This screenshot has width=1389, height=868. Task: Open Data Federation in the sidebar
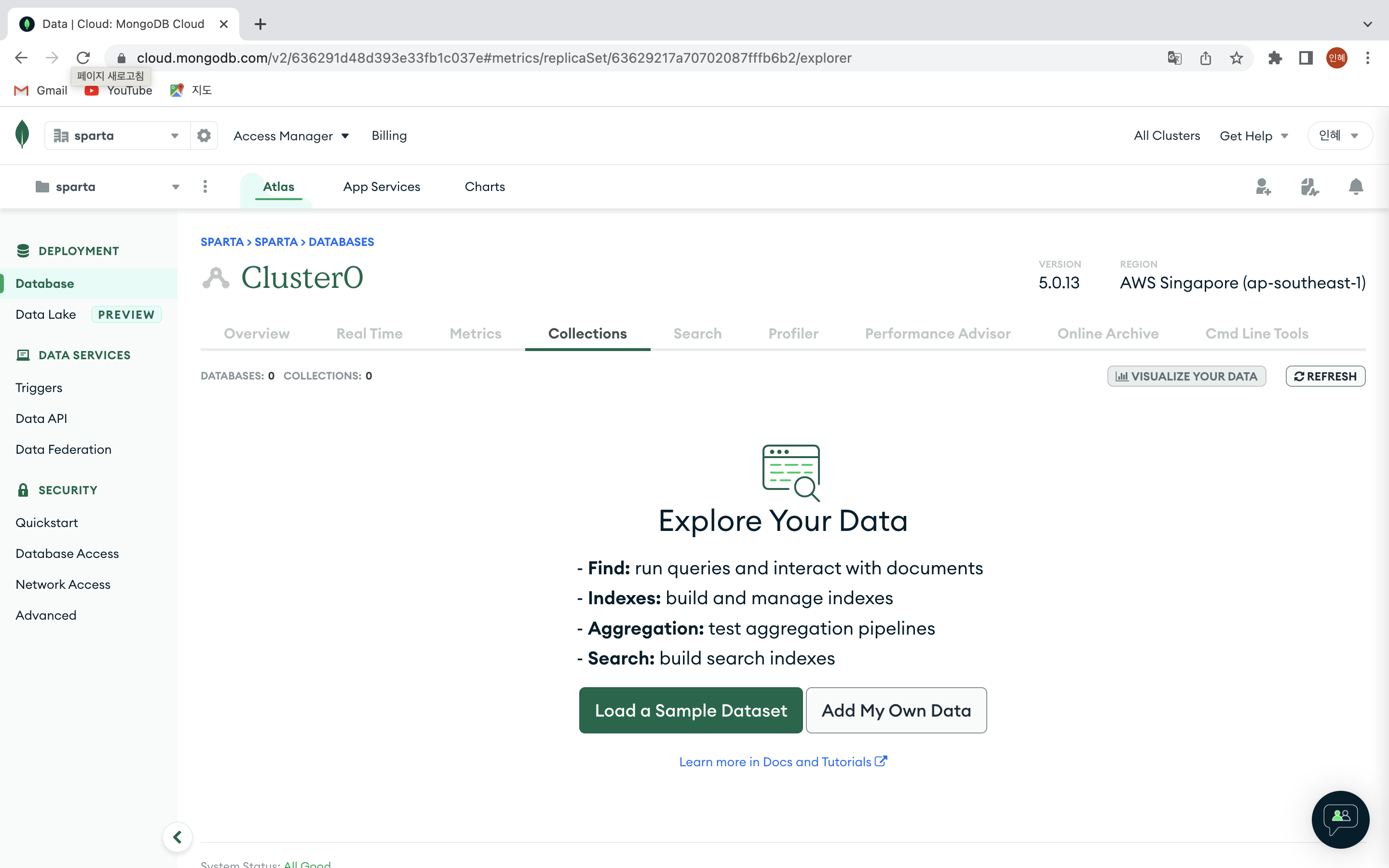(x=64, y=449)
